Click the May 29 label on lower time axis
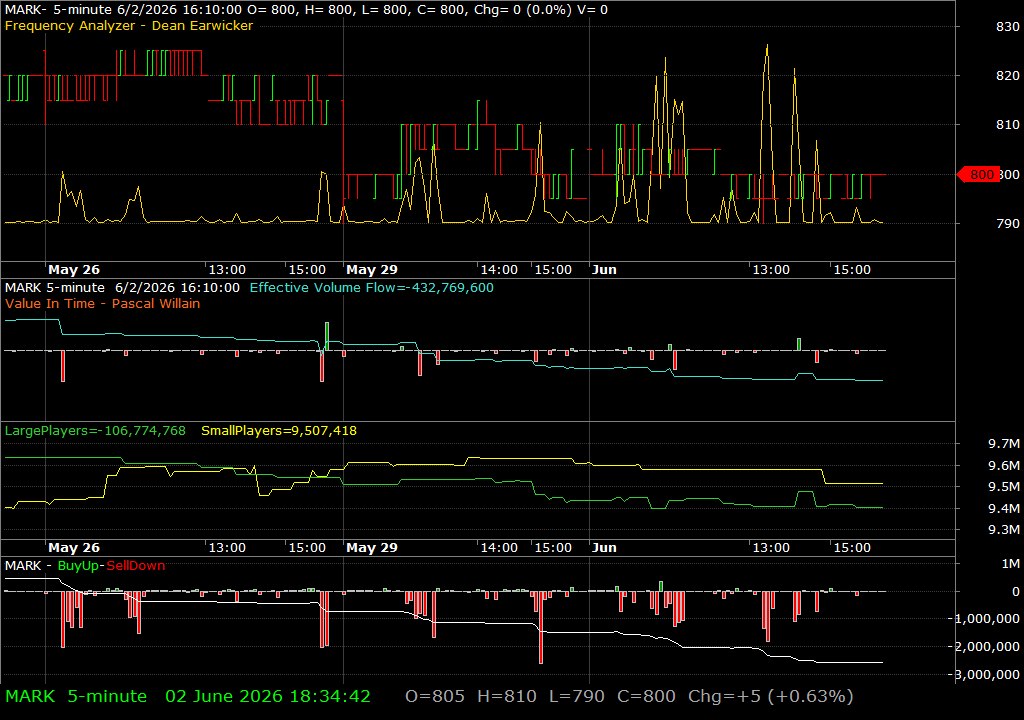The image size is (1024, 720). (372, 548)
